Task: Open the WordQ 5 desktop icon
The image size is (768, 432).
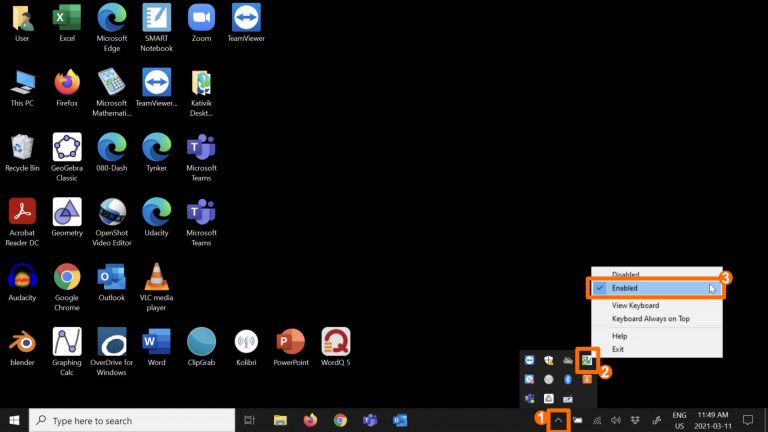Action: [335, 343]
